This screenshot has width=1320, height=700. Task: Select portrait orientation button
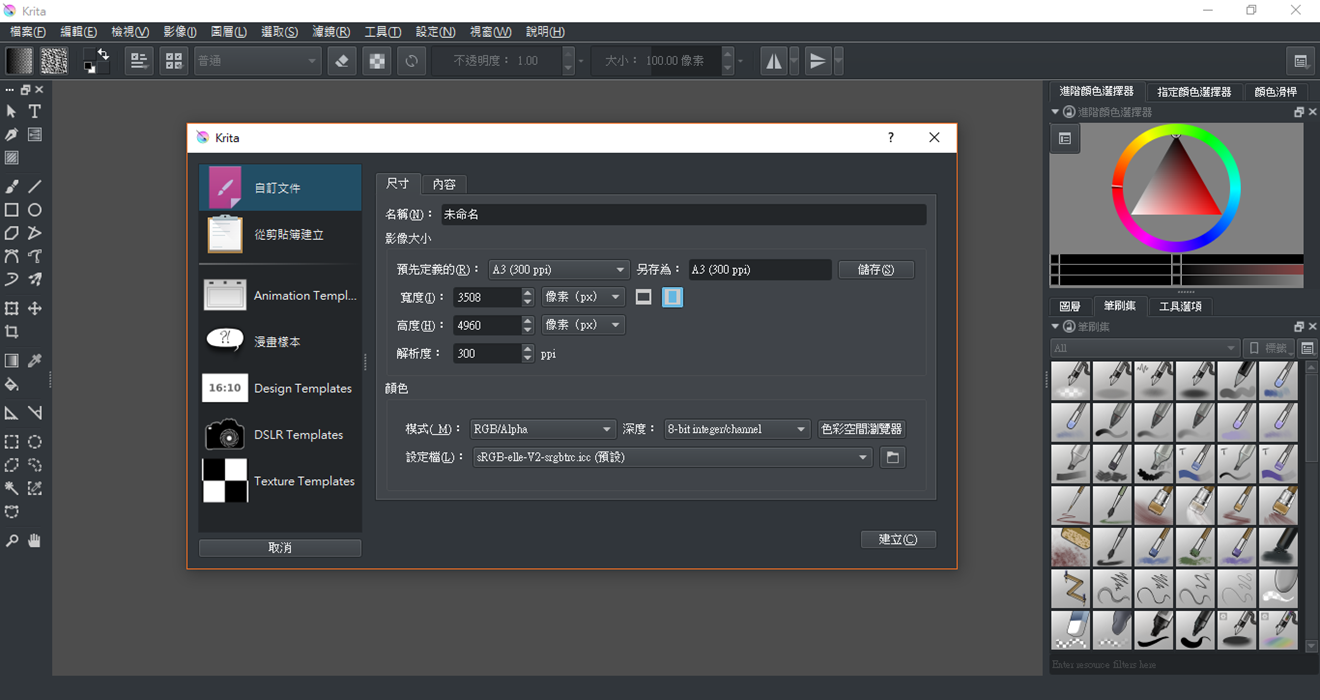(x=672, y=297)
